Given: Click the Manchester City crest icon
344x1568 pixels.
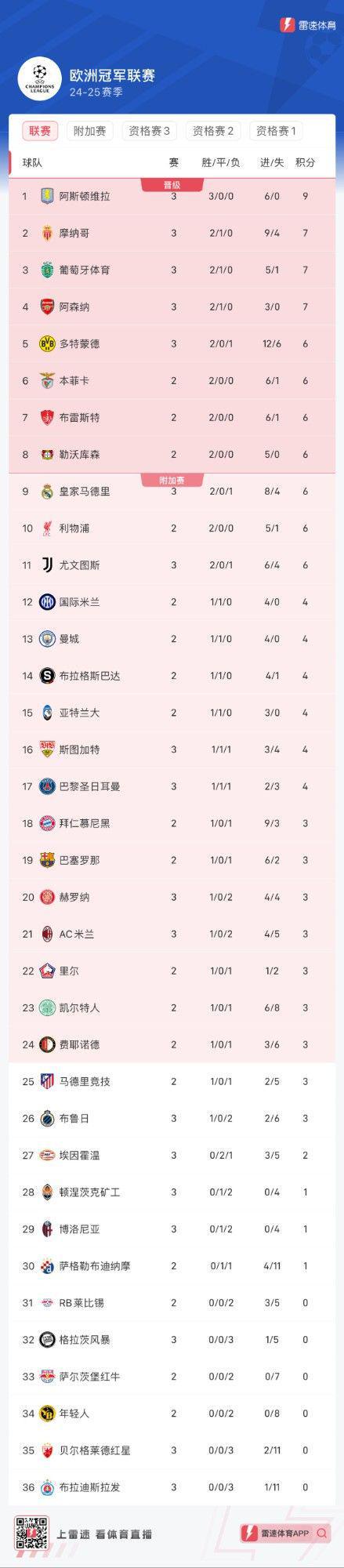Looking at the screenshot, I should click(48, 638).
